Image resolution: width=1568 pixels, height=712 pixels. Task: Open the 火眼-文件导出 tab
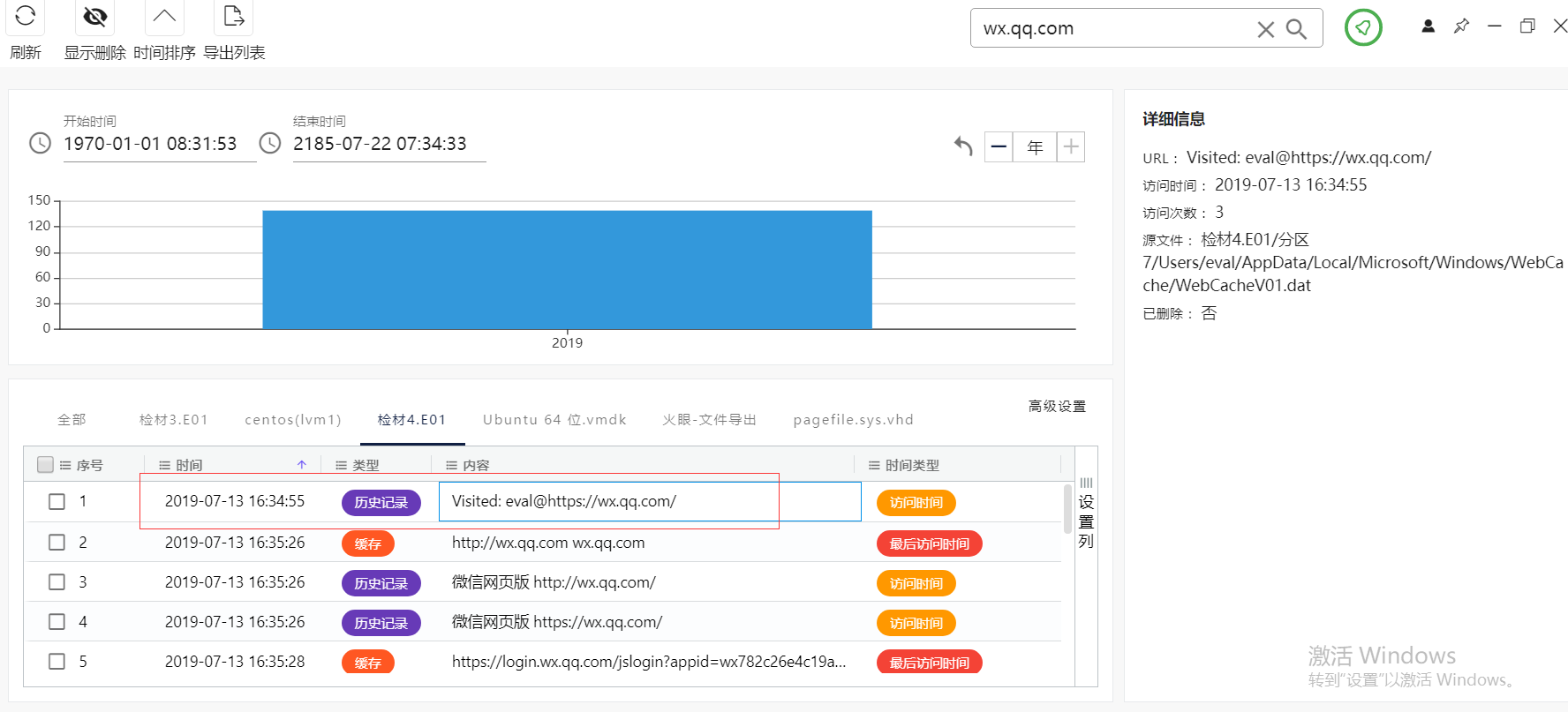pos(709,420)
